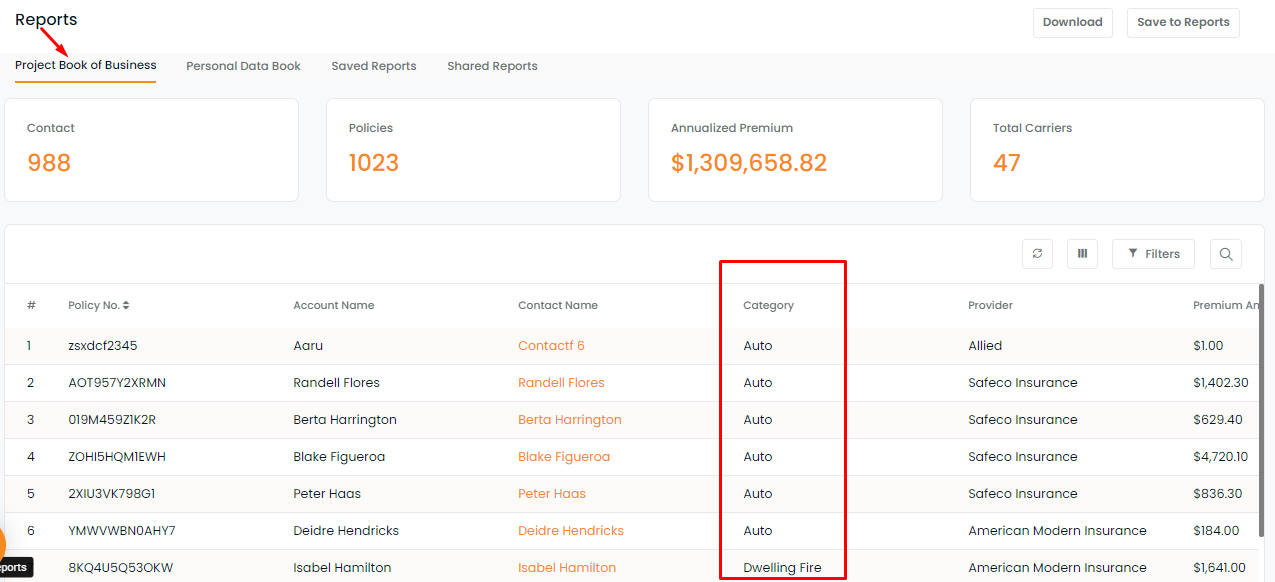
Task: Click the Annualized Premium summary card
Action: [795, 150]
